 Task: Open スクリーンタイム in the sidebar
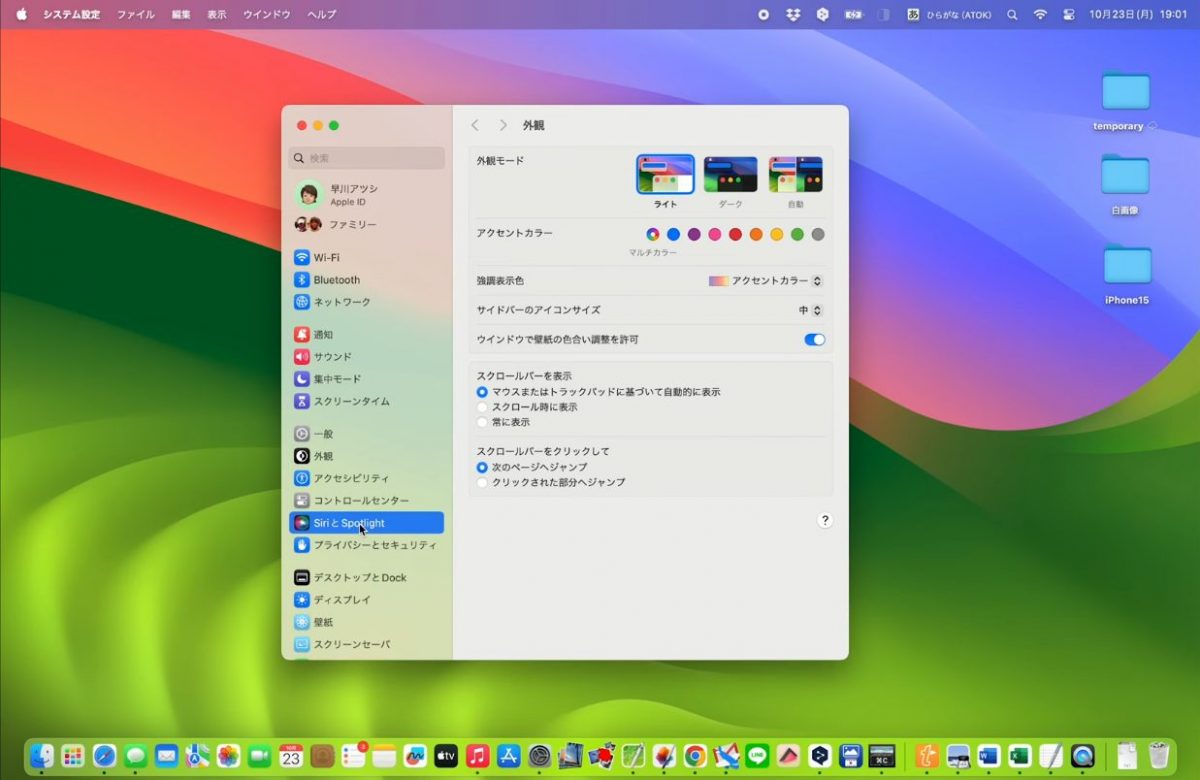(x=366, y=401)
